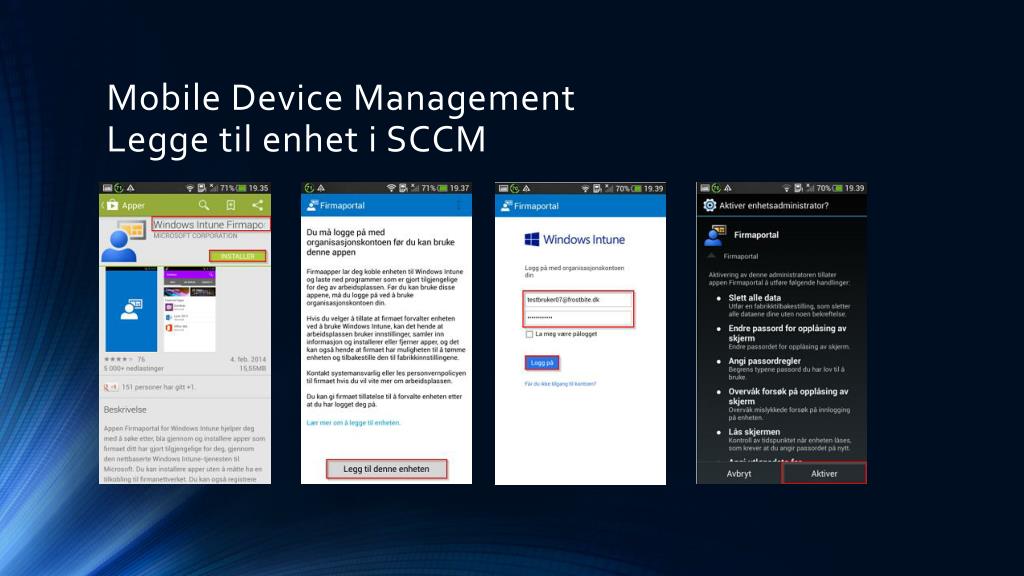This screenshot has width=1024, height=576.
Task: Open the MICROSOFT CORPORATION developer link
Action: [x=195, y=236]
